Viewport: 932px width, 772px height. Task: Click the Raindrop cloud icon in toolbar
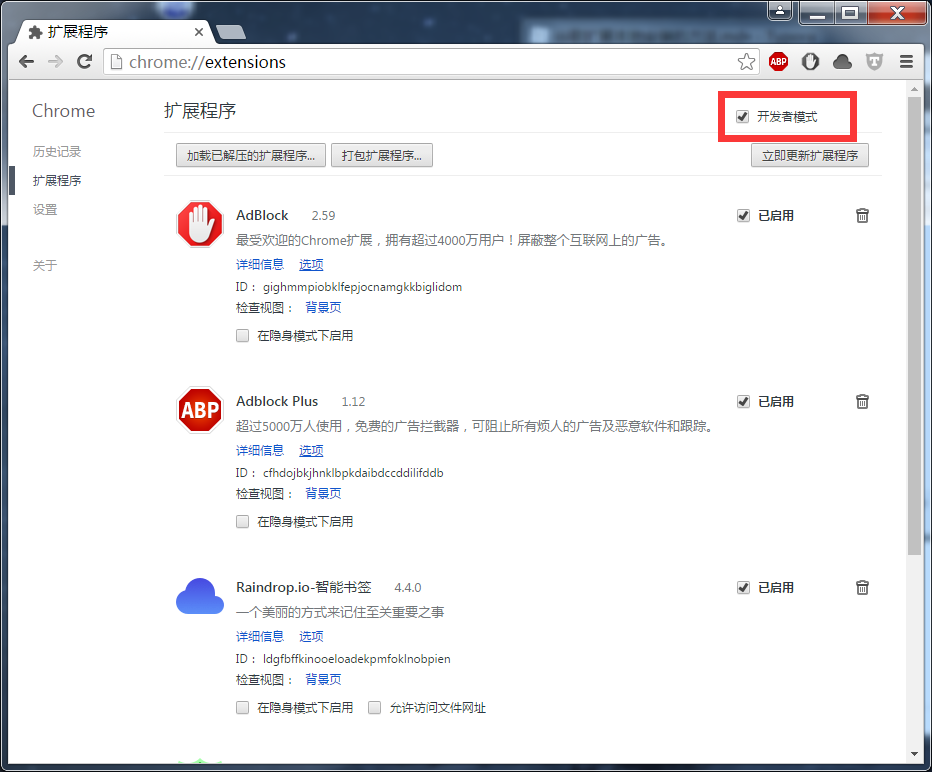click(843, 62)
